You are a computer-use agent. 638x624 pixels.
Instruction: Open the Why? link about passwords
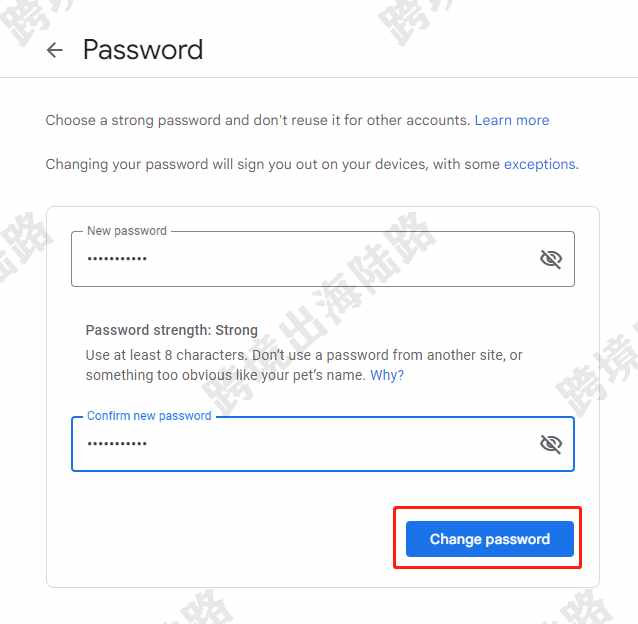(387, 375)
